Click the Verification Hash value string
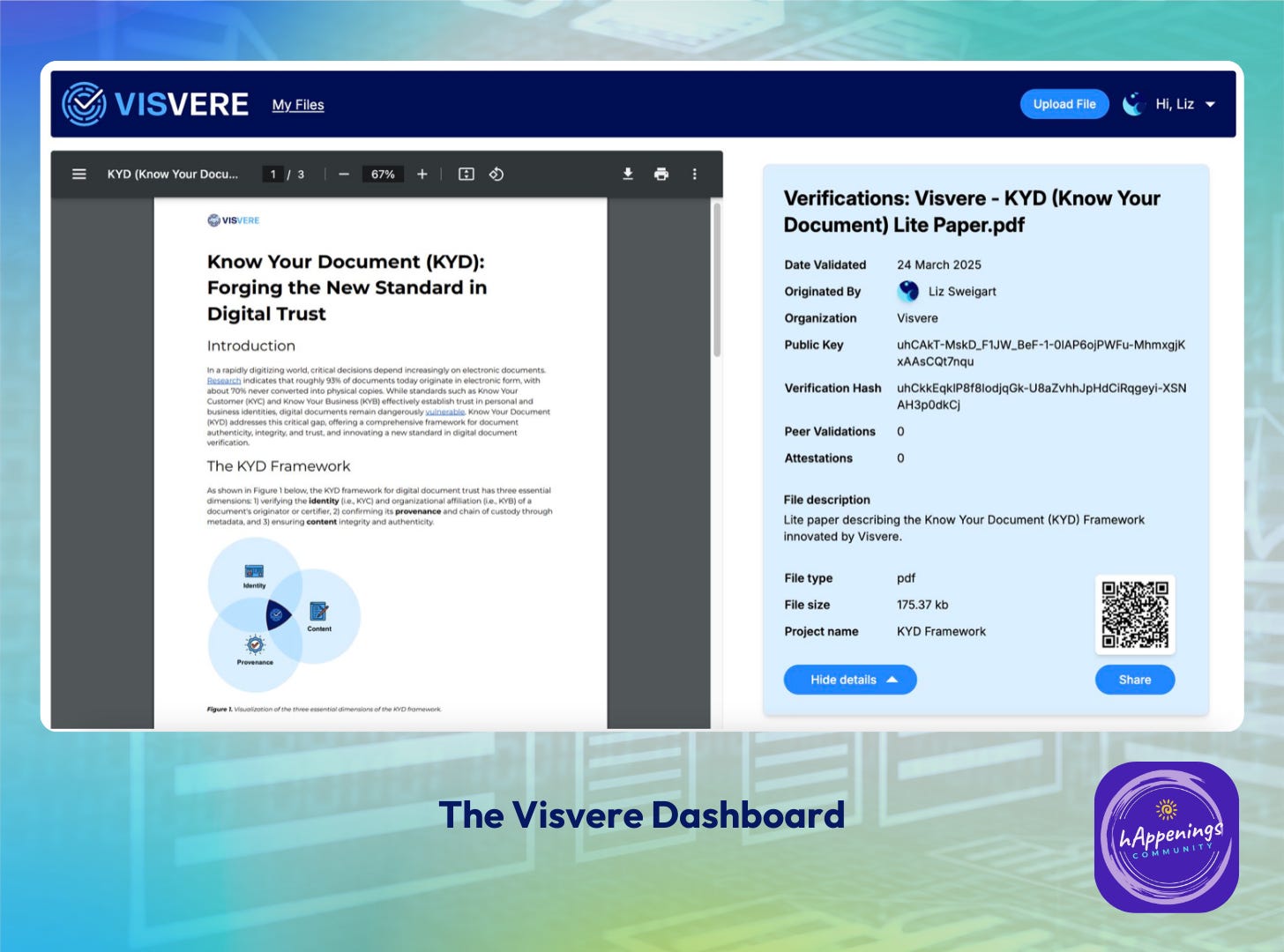Screen dimensions: 1284x952 tap(1041, 397)
